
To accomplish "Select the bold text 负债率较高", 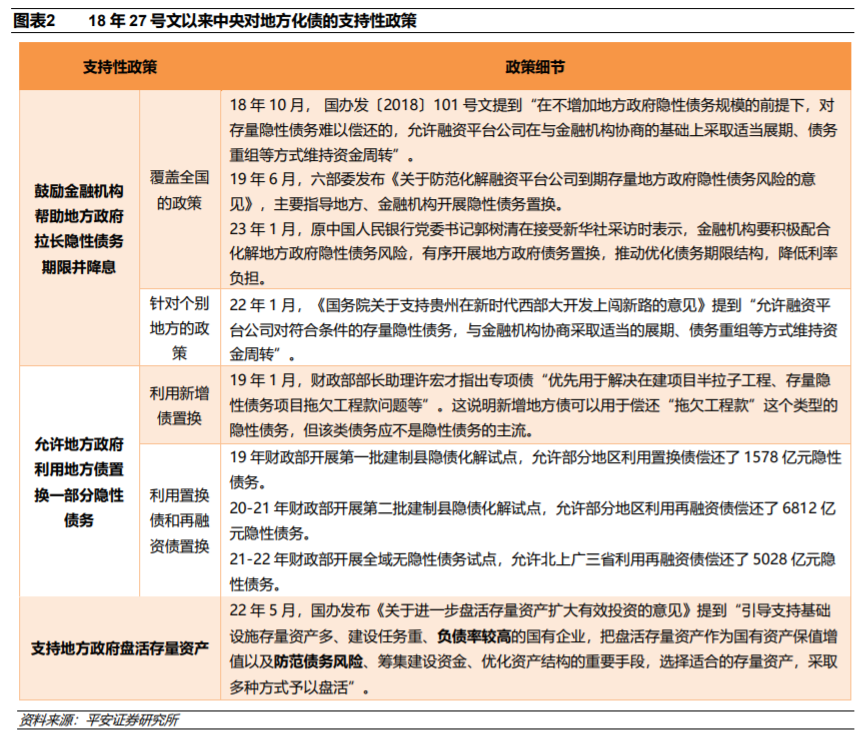I will (x=475, y=635).
